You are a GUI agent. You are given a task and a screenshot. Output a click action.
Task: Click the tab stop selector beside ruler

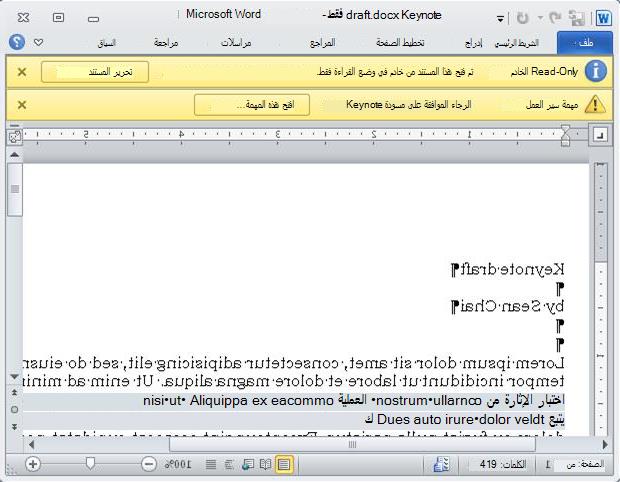coord(601,136)
